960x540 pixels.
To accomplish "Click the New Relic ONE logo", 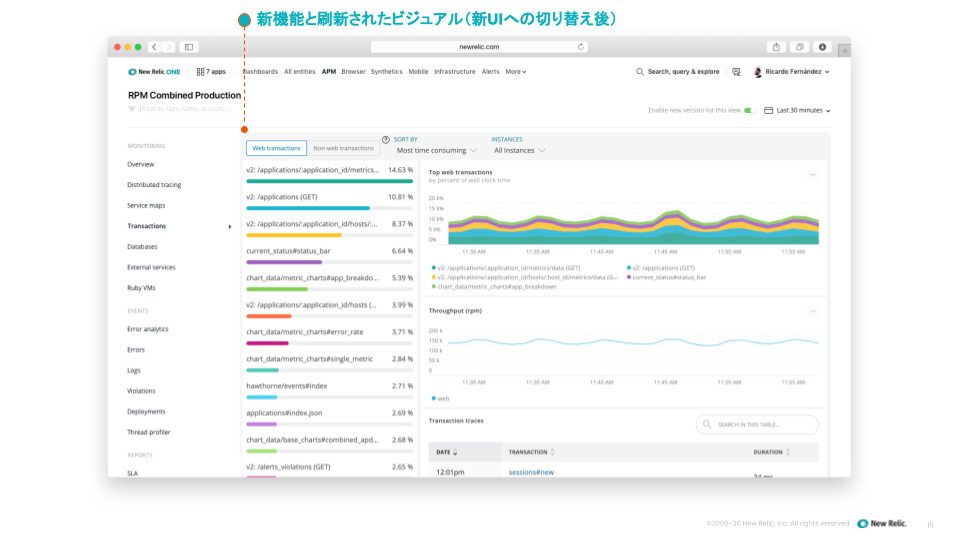I will [x=154, y=72].
